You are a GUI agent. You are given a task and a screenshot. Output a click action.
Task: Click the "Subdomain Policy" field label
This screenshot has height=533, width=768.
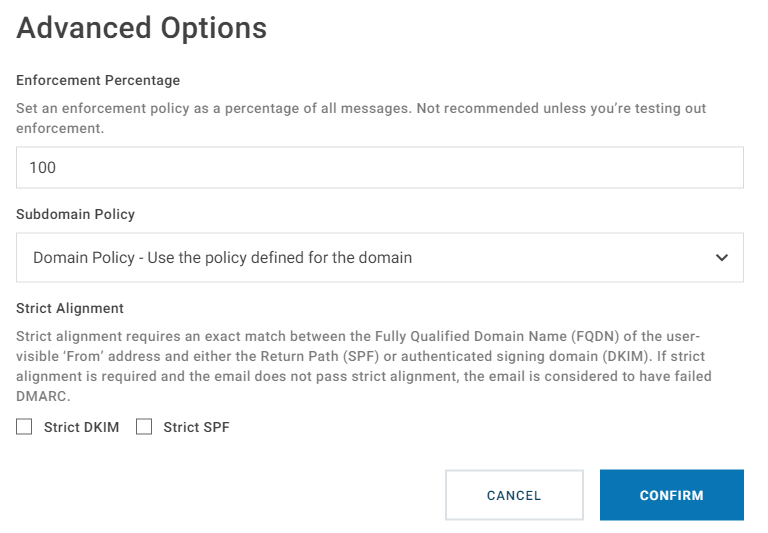click(x=75, y=214)
